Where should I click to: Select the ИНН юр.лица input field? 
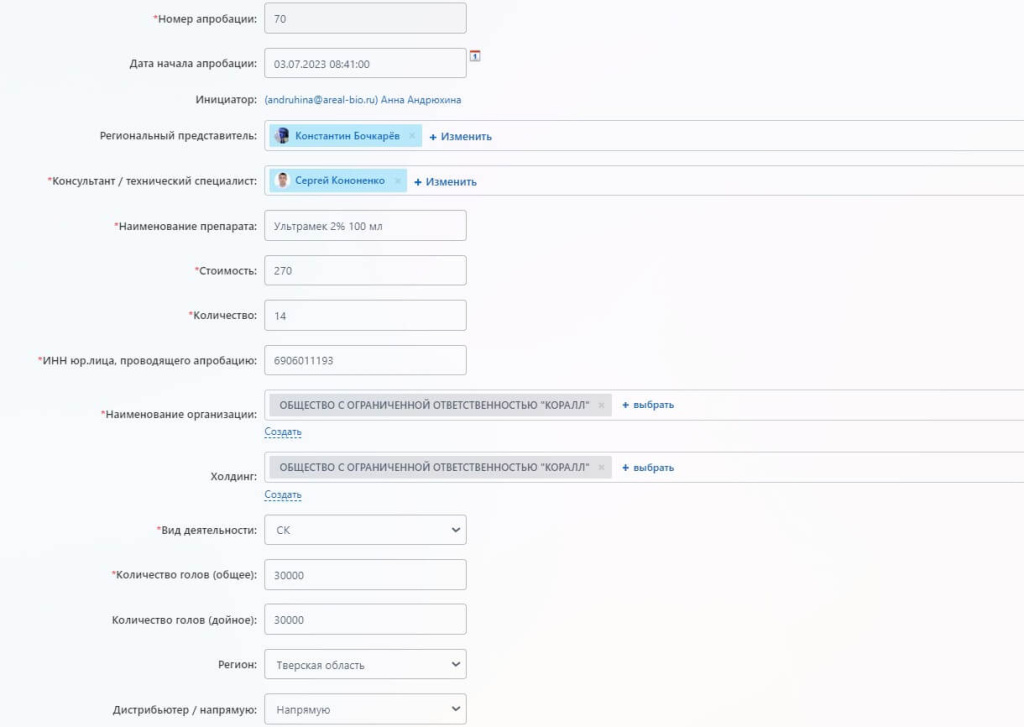(365, 360)
